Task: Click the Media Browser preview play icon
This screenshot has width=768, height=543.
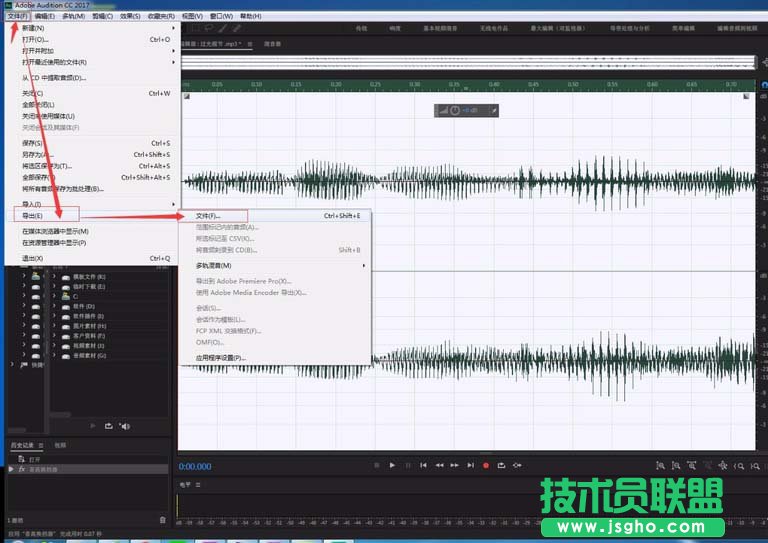Action: click(x=93, y=426)
